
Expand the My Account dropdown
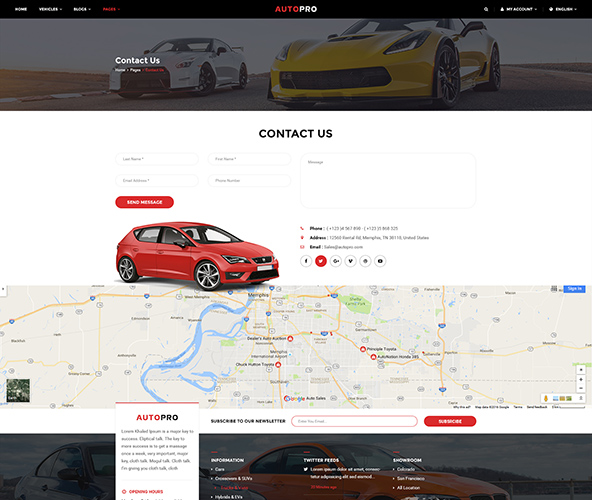(518, 9)
